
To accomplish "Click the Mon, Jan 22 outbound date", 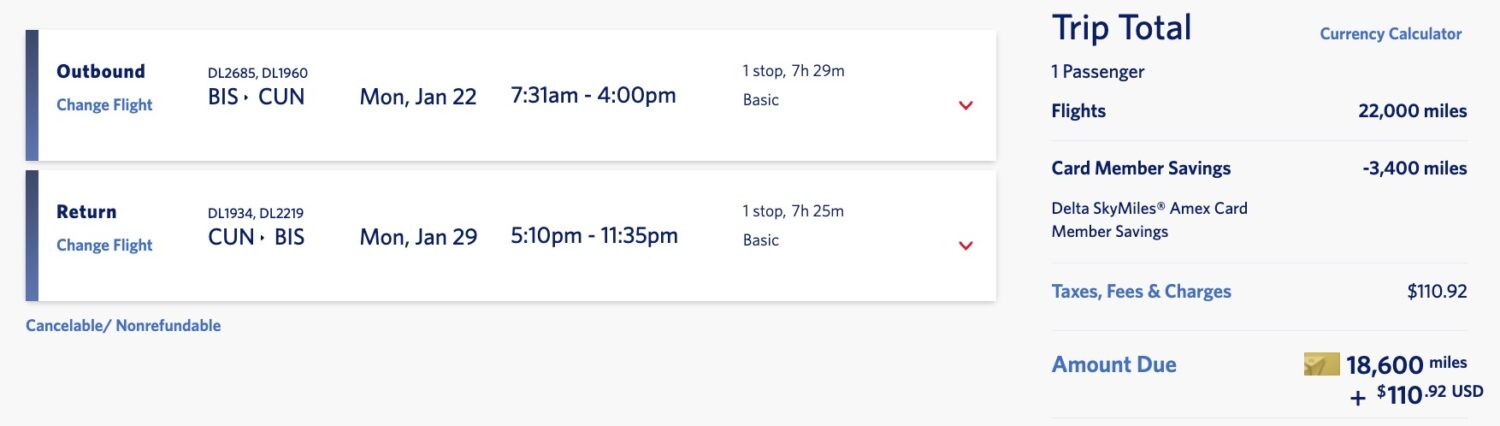I will click(418, 97).
